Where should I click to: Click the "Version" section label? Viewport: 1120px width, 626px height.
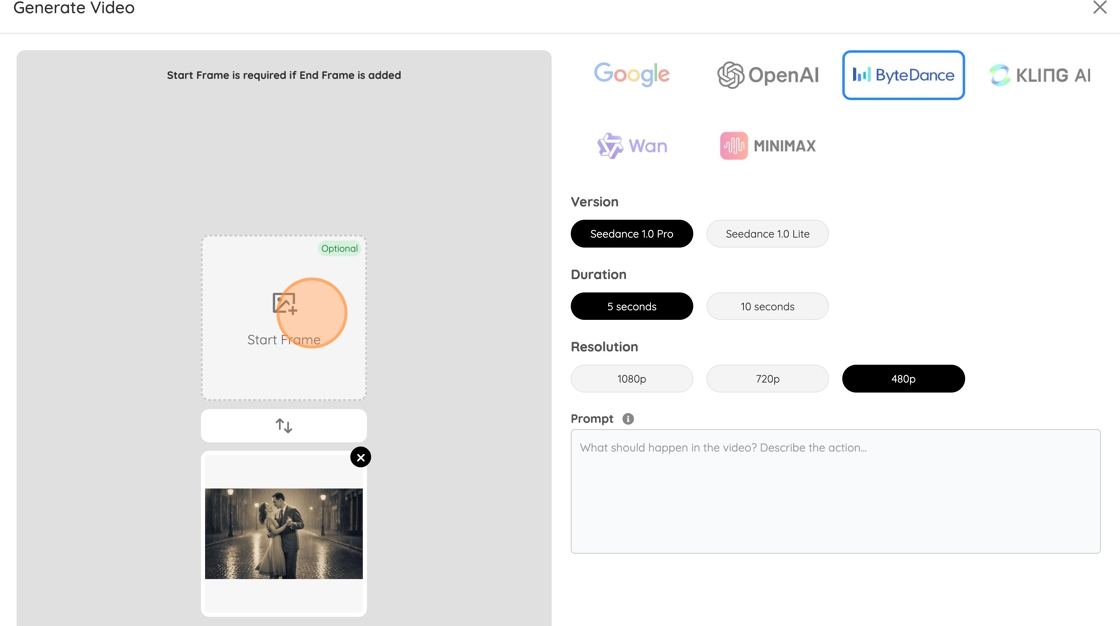pyautogui.click(x=594, y=202)
